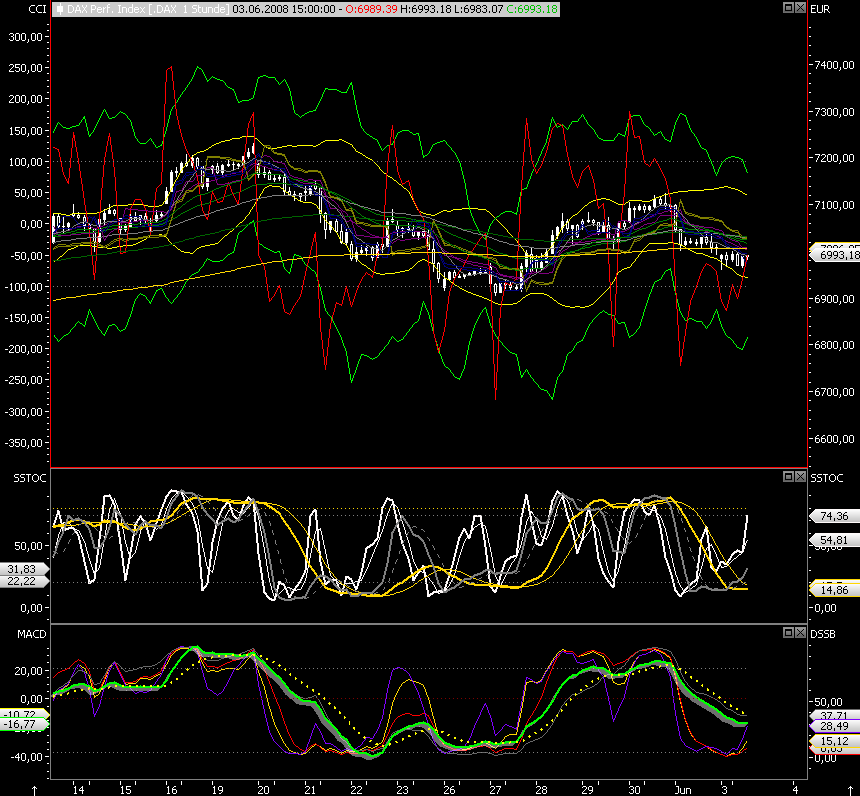
Task: Click the purple DSSB value tag 28,49
Action: (x=835, y=726)
